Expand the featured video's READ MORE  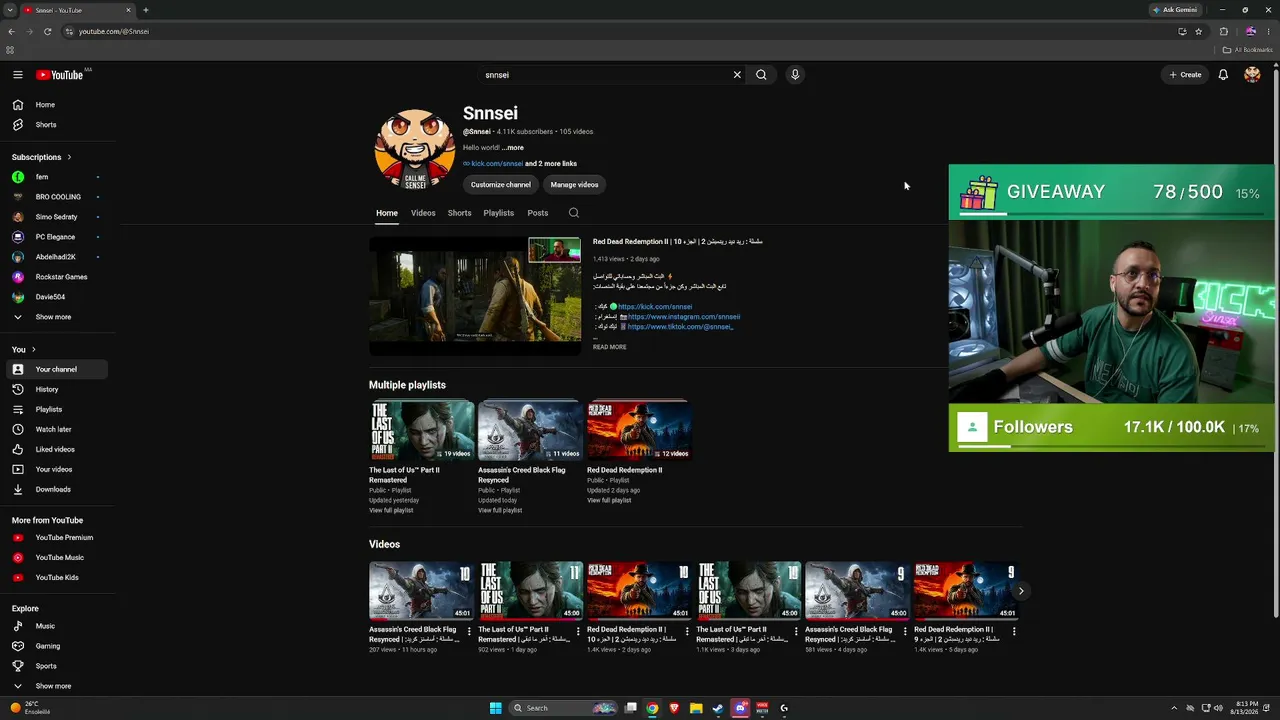point(609,347)
